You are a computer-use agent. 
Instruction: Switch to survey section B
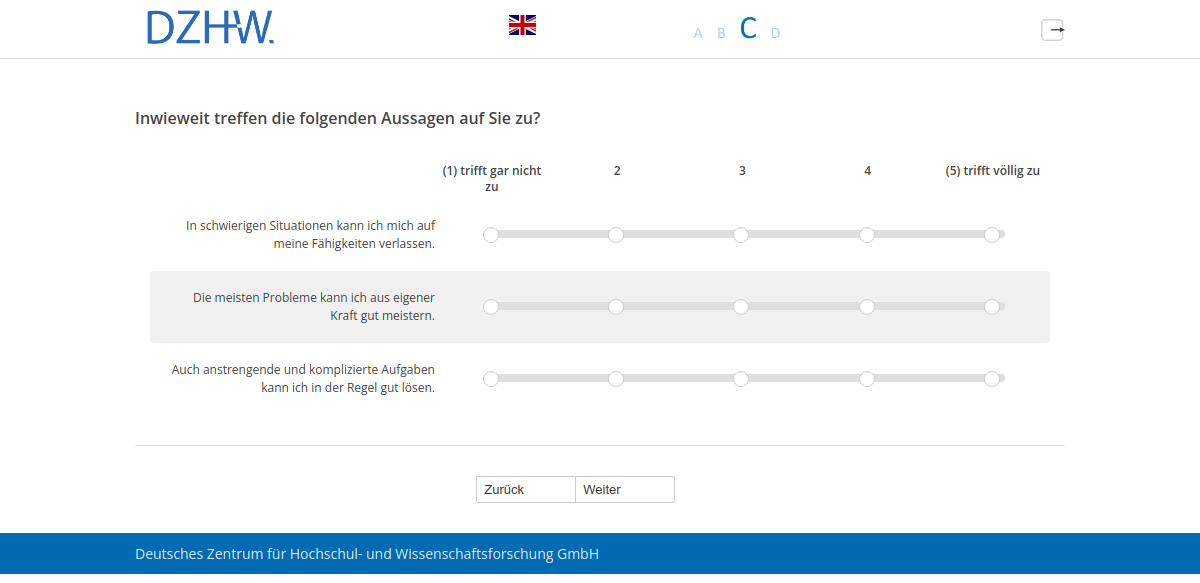tap(721, 33)
